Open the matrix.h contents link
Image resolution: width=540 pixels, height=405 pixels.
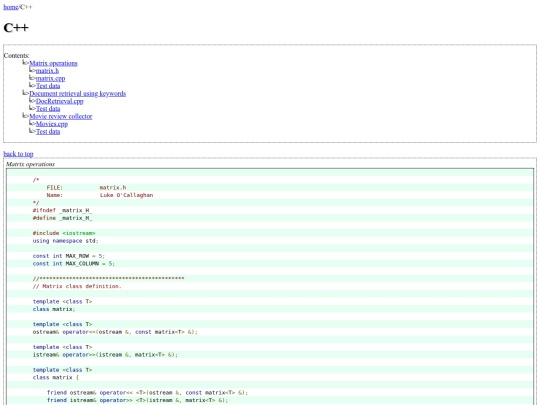pyautogui.click(x=47, y=71)
